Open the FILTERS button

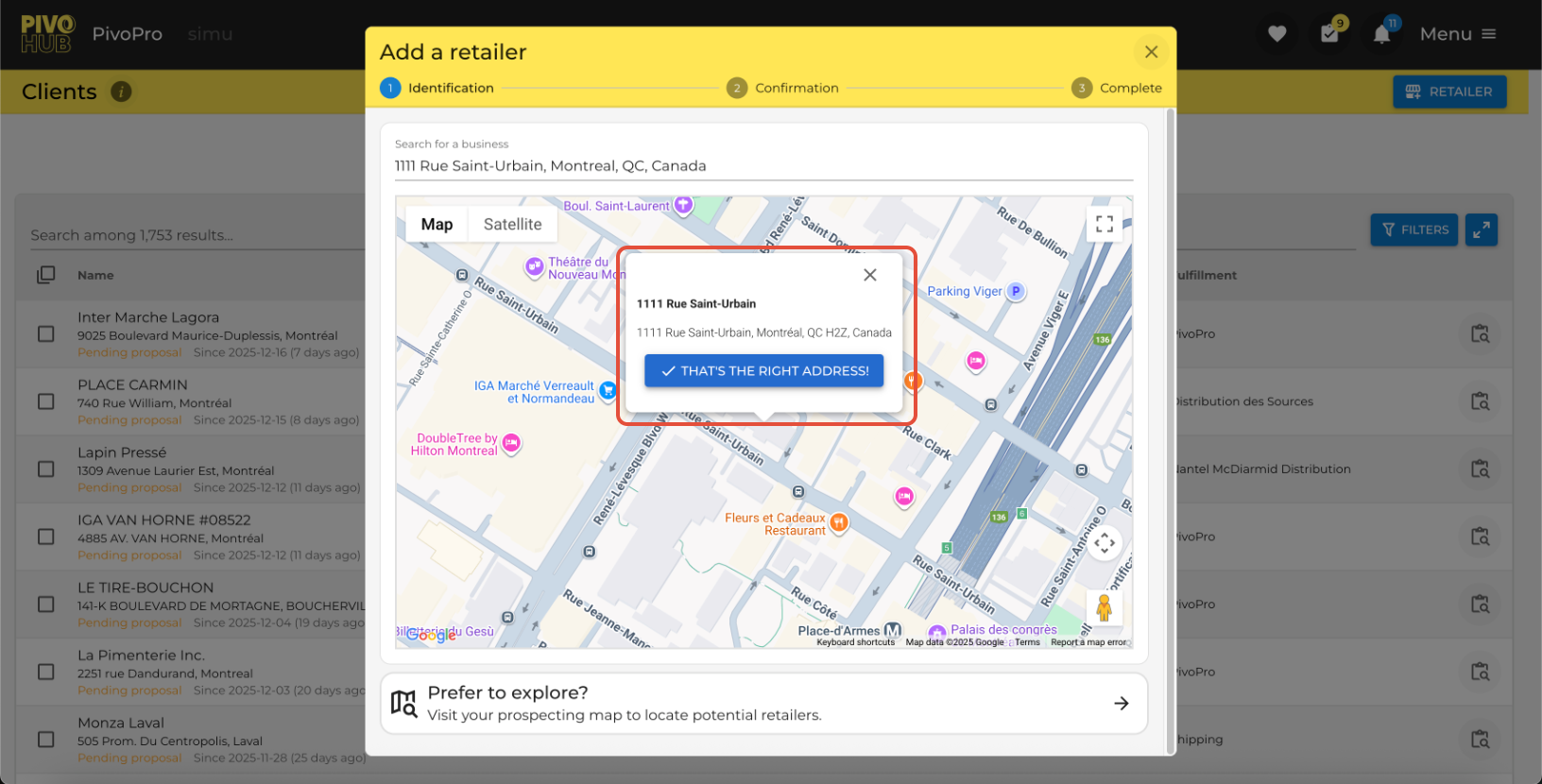(1414, 230)
